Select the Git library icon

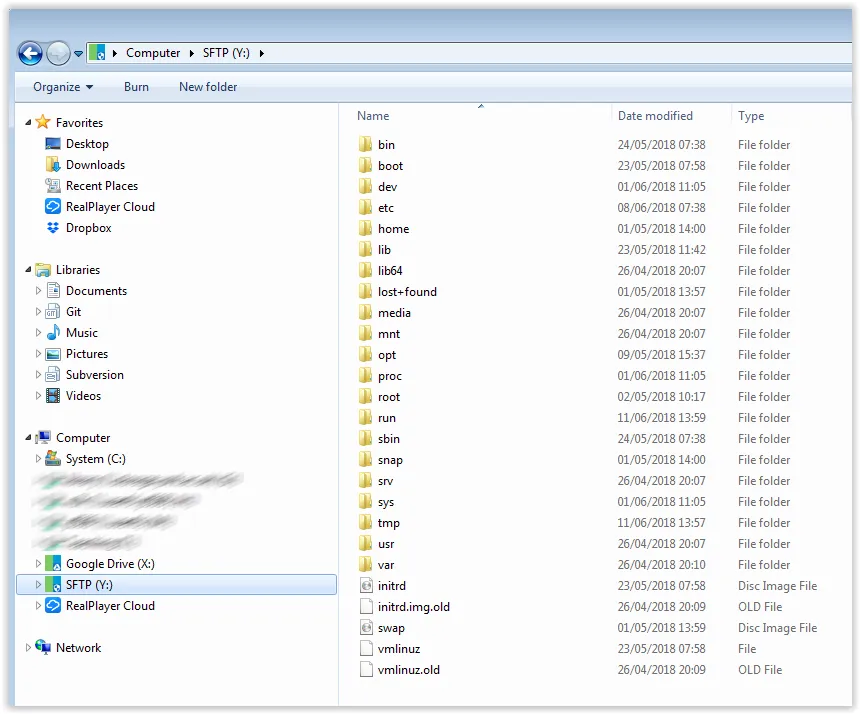(x=53, y=311)
